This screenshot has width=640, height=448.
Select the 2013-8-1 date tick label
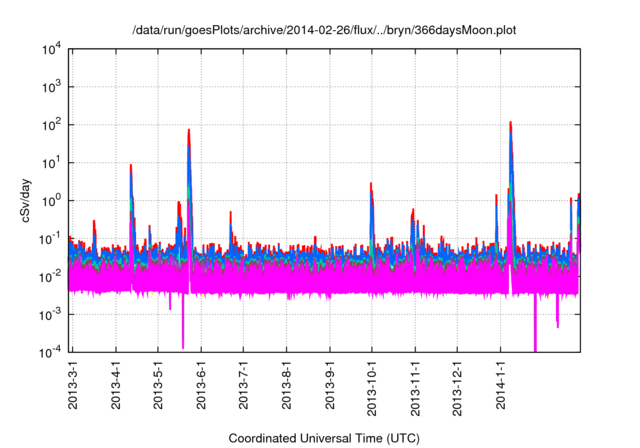pos(286,388)
